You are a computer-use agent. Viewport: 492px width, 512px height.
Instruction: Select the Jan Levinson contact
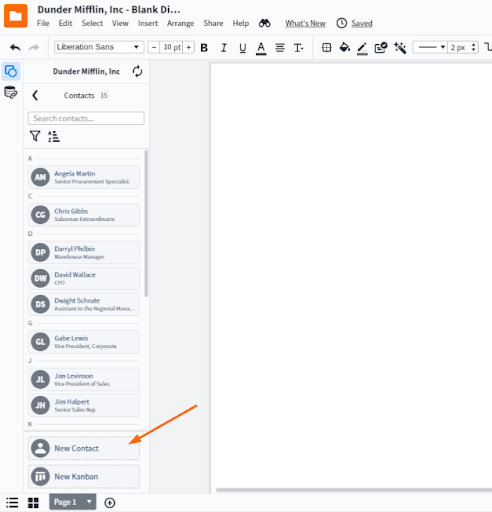(x=84, y=379)
